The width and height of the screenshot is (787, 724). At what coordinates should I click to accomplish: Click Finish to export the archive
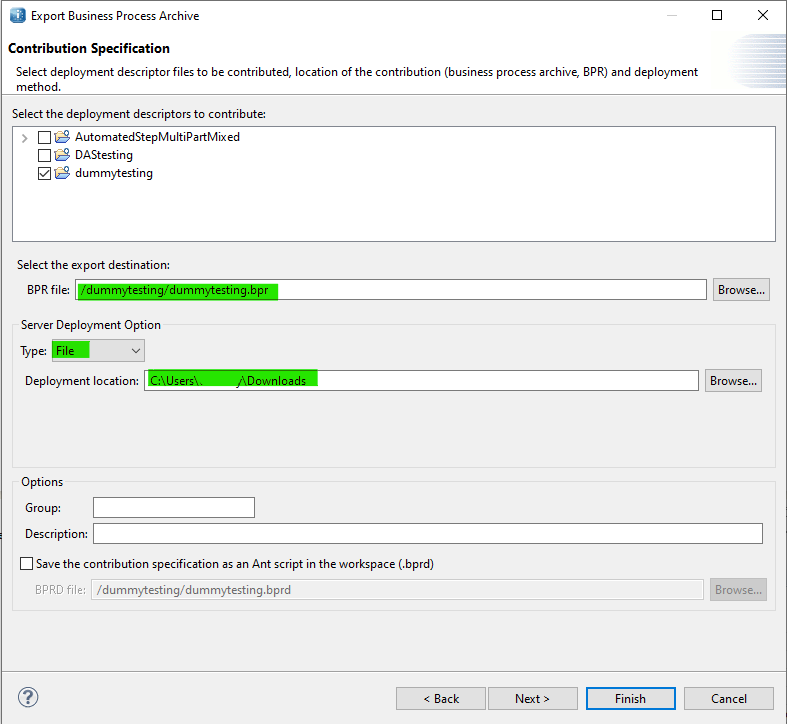click(630, 698)
